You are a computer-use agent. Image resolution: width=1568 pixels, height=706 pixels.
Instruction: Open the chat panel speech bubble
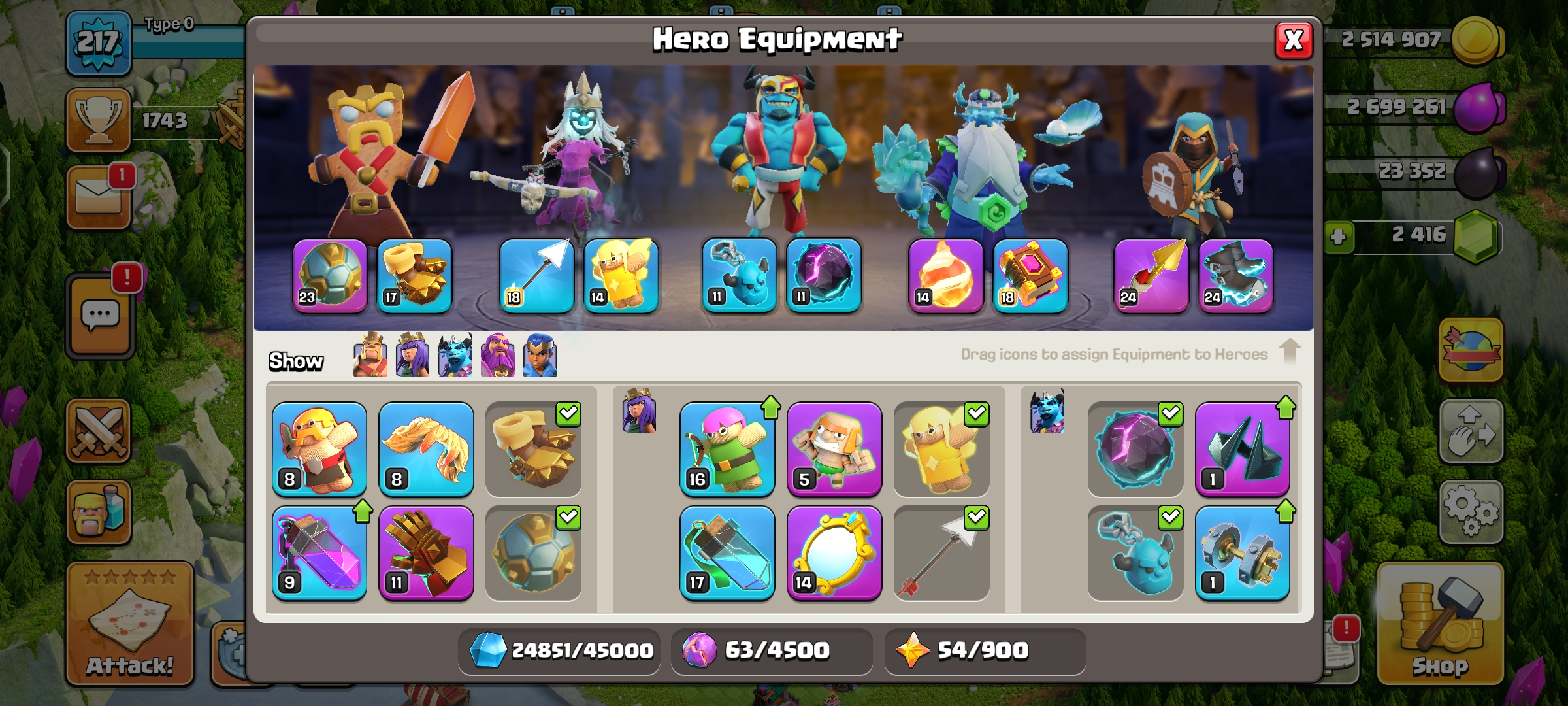(100, 316)
